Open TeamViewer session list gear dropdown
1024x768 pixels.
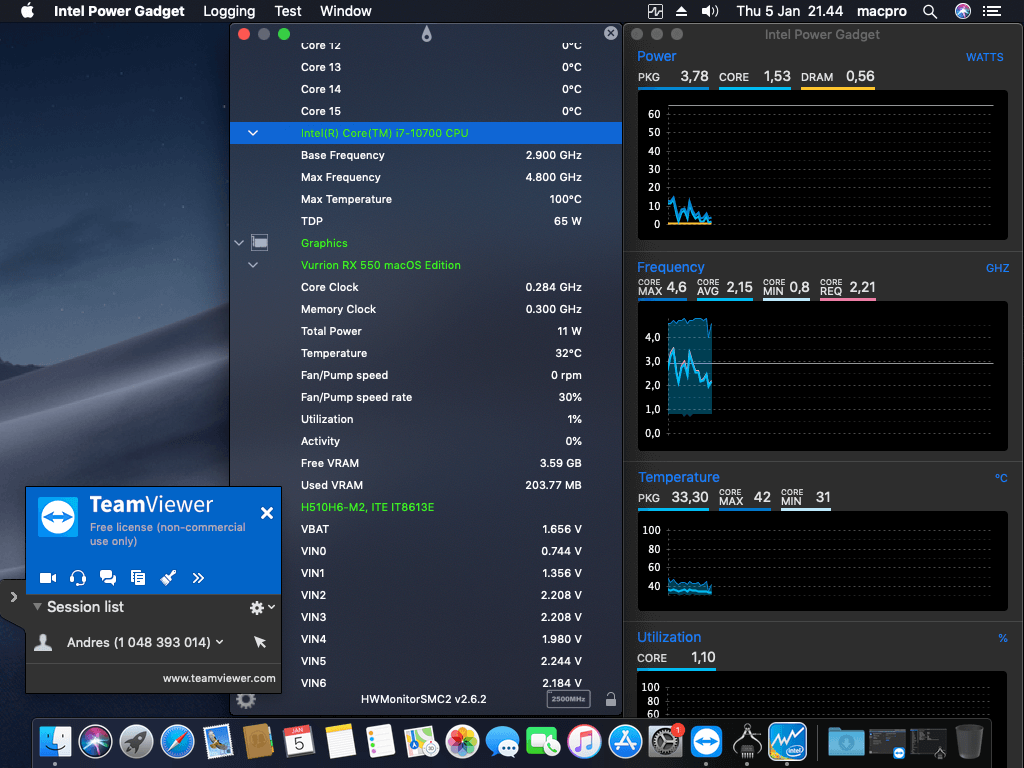263,607
